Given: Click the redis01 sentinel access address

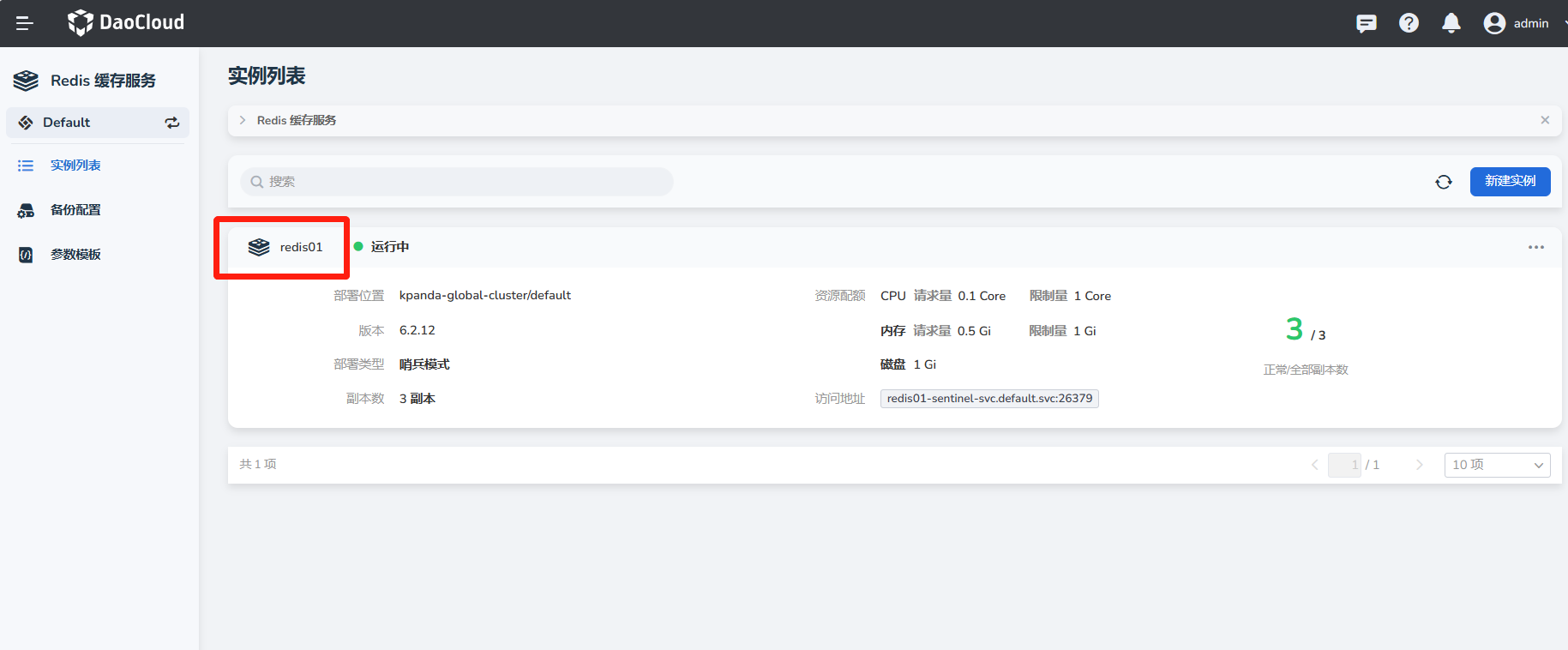Looking at the screenshot, I should pyautogui.click(x=988, y=399).
